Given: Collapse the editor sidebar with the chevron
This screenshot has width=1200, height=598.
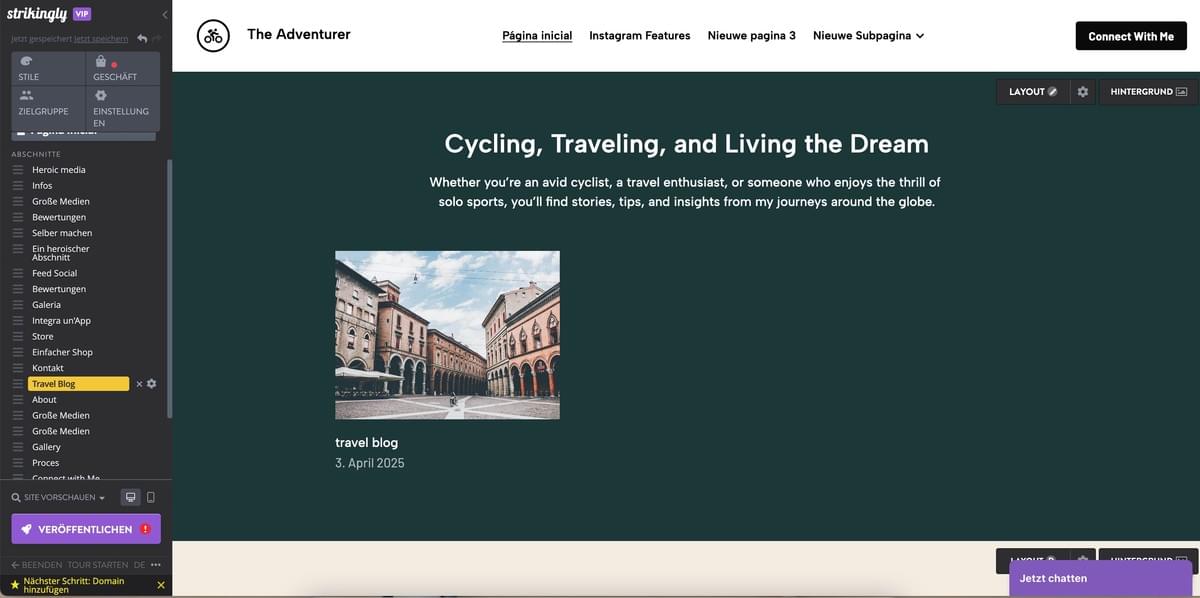Looking at the screenshot, I should [165, 14].
